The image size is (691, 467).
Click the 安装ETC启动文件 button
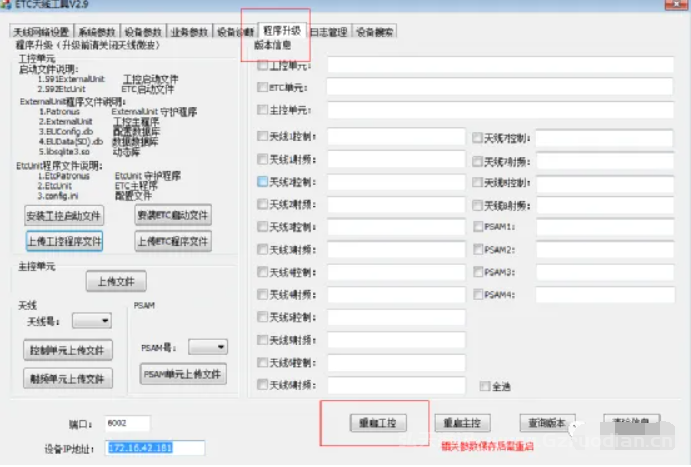[173, 216]
